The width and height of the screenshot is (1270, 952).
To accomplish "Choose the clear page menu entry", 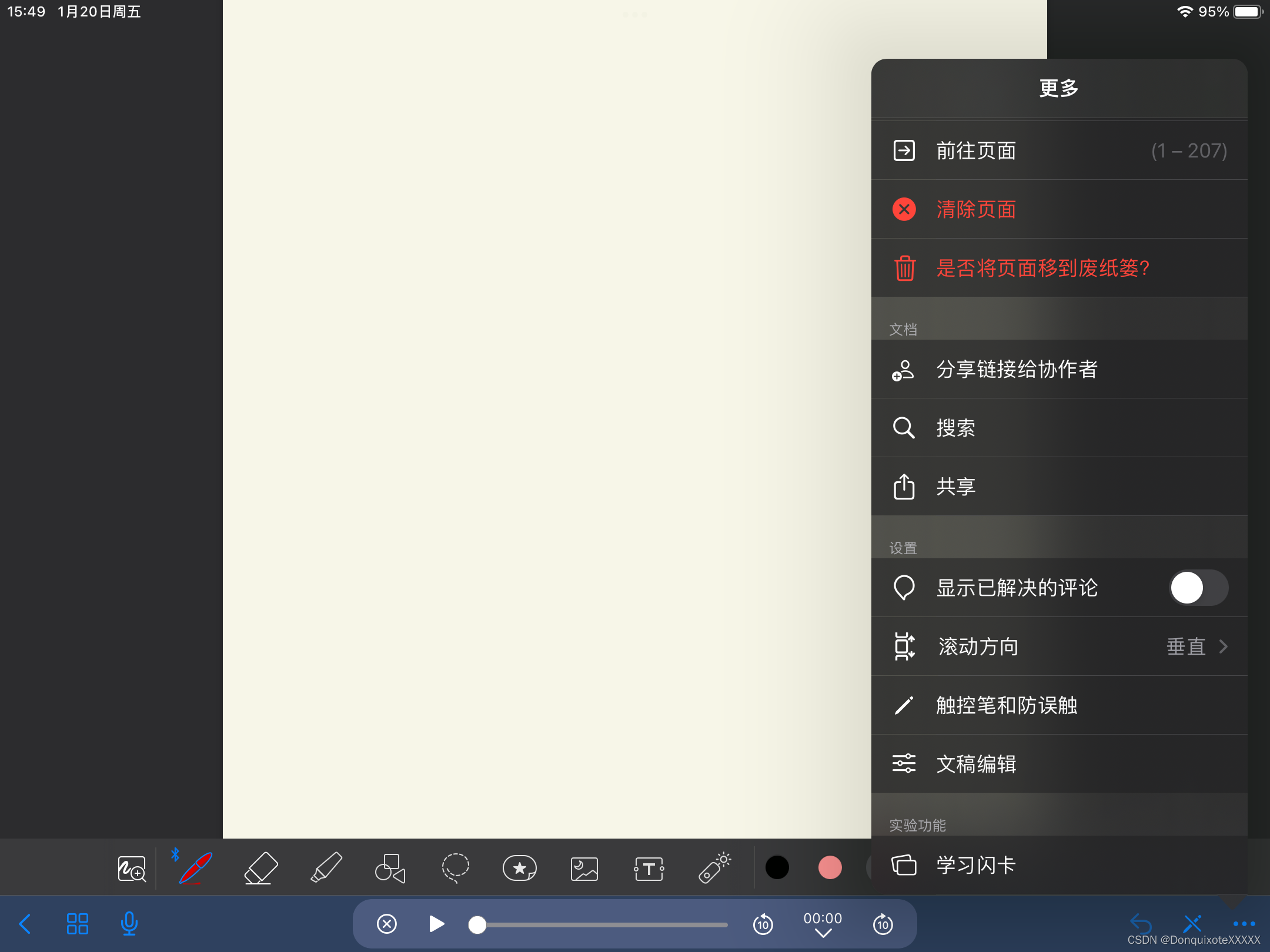I will tap(976, 209).
